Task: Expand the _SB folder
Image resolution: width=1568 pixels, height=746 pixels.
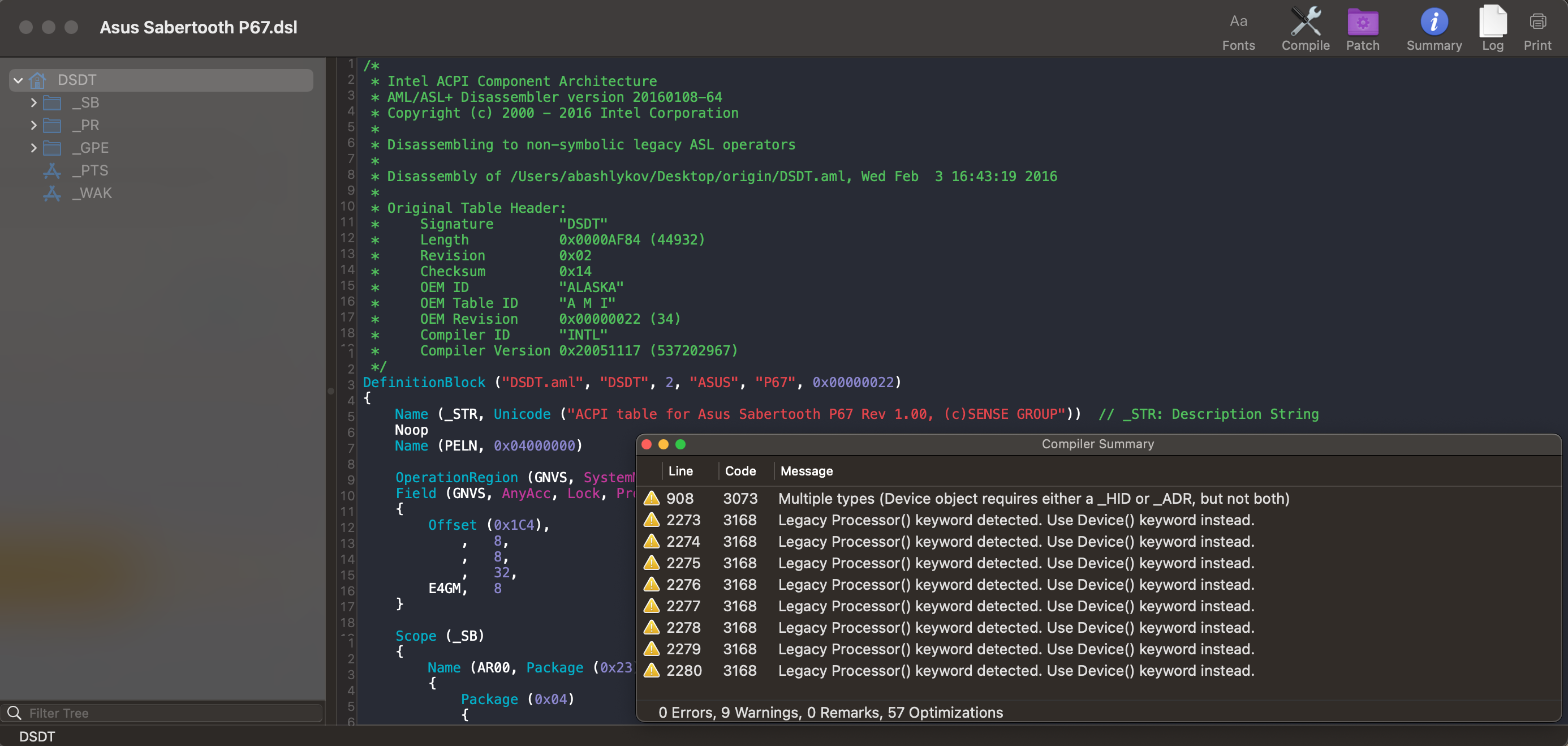Action: point(33,102)
